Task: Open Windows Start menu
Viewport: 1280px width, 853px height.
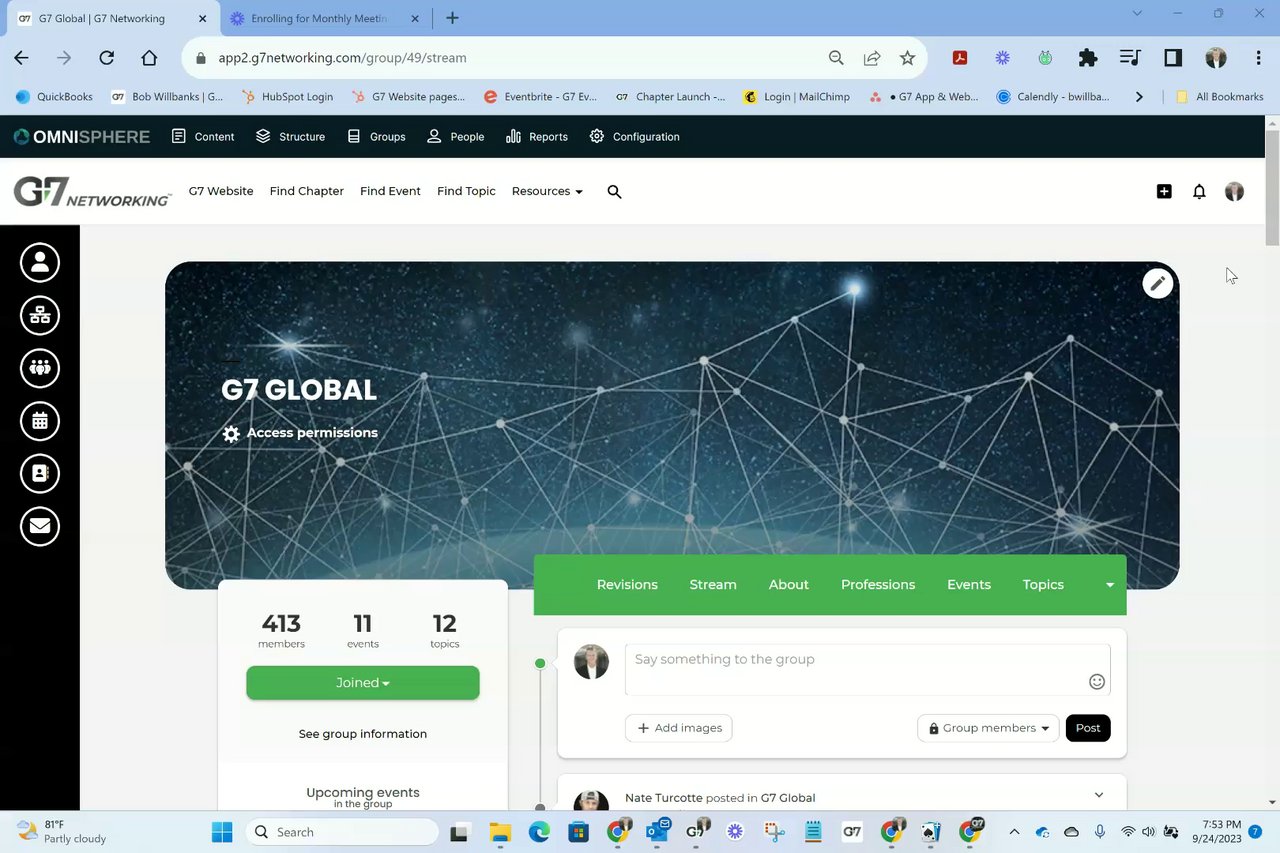Action: tap(222, 832)
